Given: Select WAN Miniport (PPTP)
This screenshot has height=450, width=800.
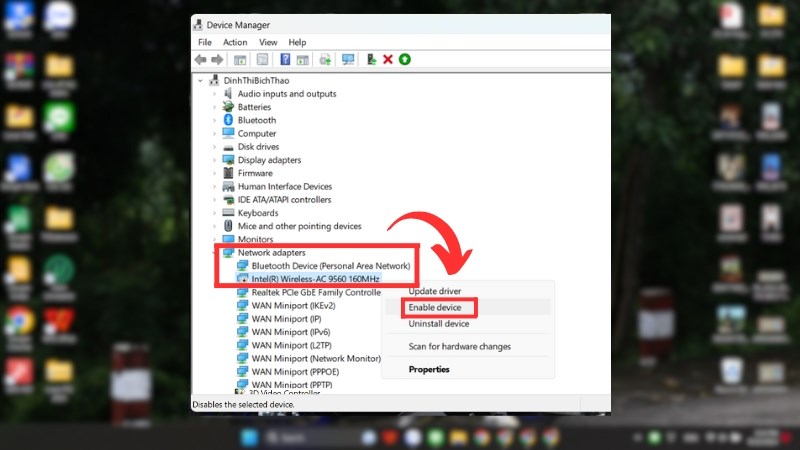Looking at the screenshot, I should pyautogui.click(x=292, y=385).
